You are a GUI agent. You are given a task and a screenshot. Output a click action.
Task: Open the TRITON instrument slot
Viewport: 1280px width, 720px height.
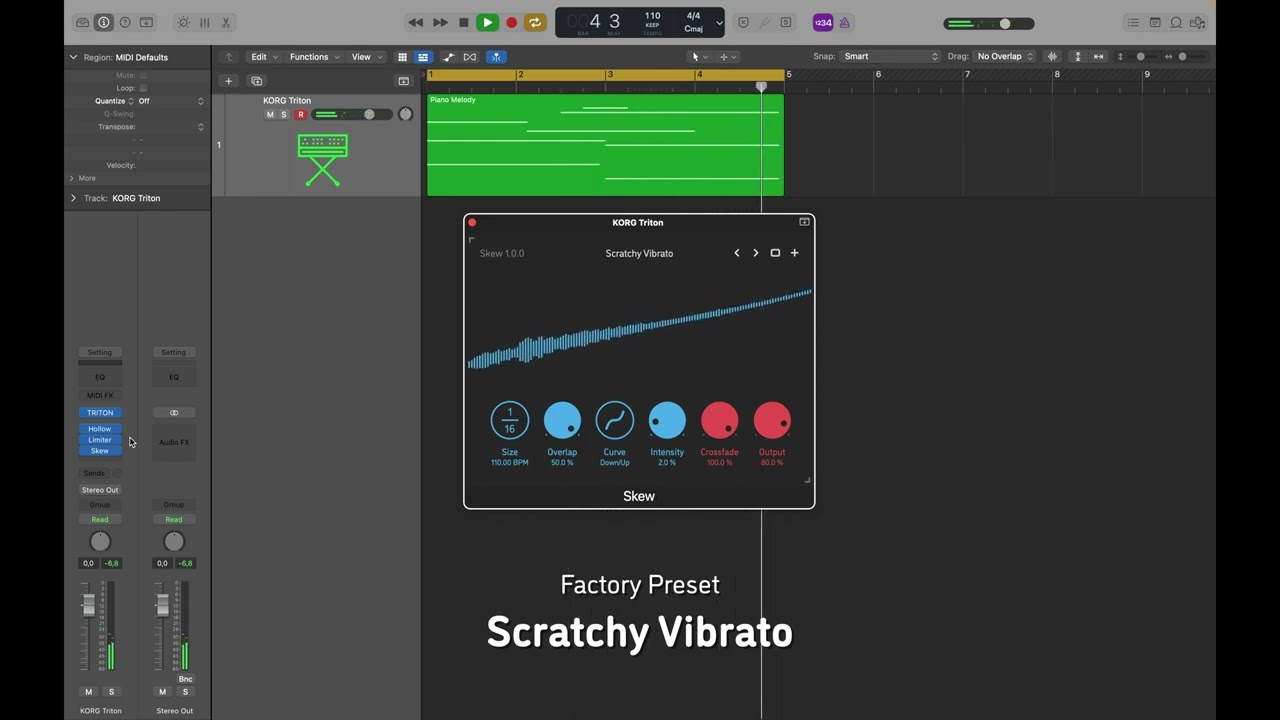point(100,413)
